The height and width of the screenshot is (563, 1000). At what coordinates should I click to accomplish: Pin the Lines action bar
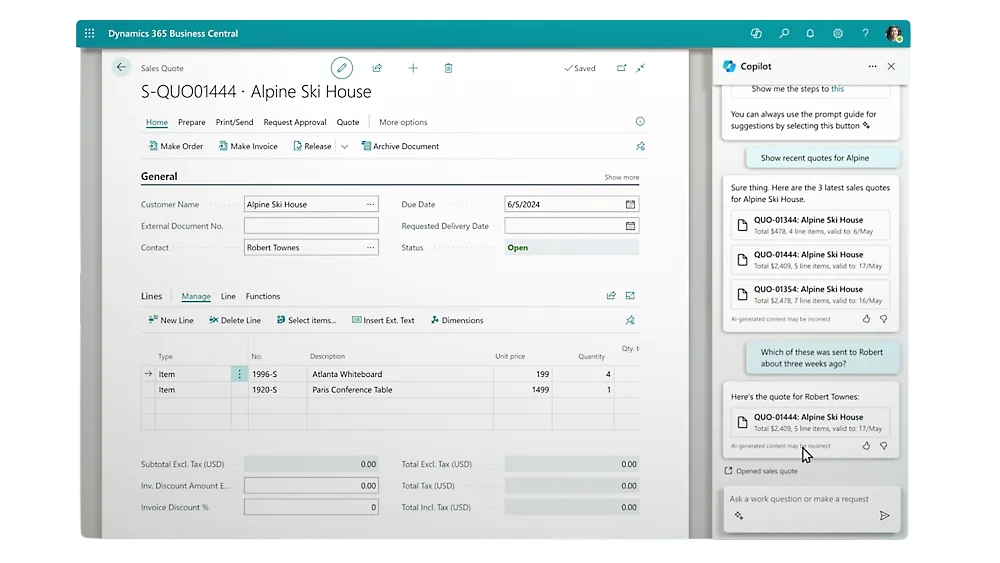(x=630, y=320)
